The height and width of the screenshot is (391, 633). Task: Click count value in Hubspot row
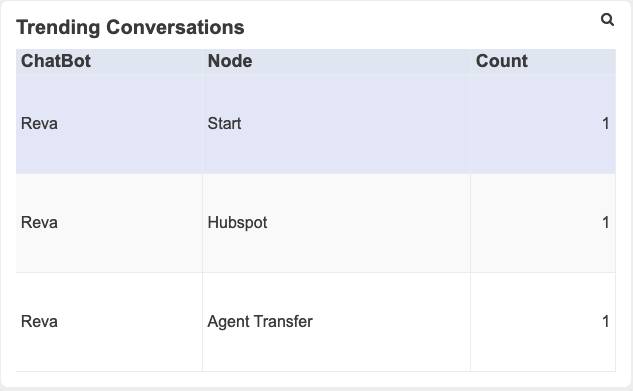606,223
